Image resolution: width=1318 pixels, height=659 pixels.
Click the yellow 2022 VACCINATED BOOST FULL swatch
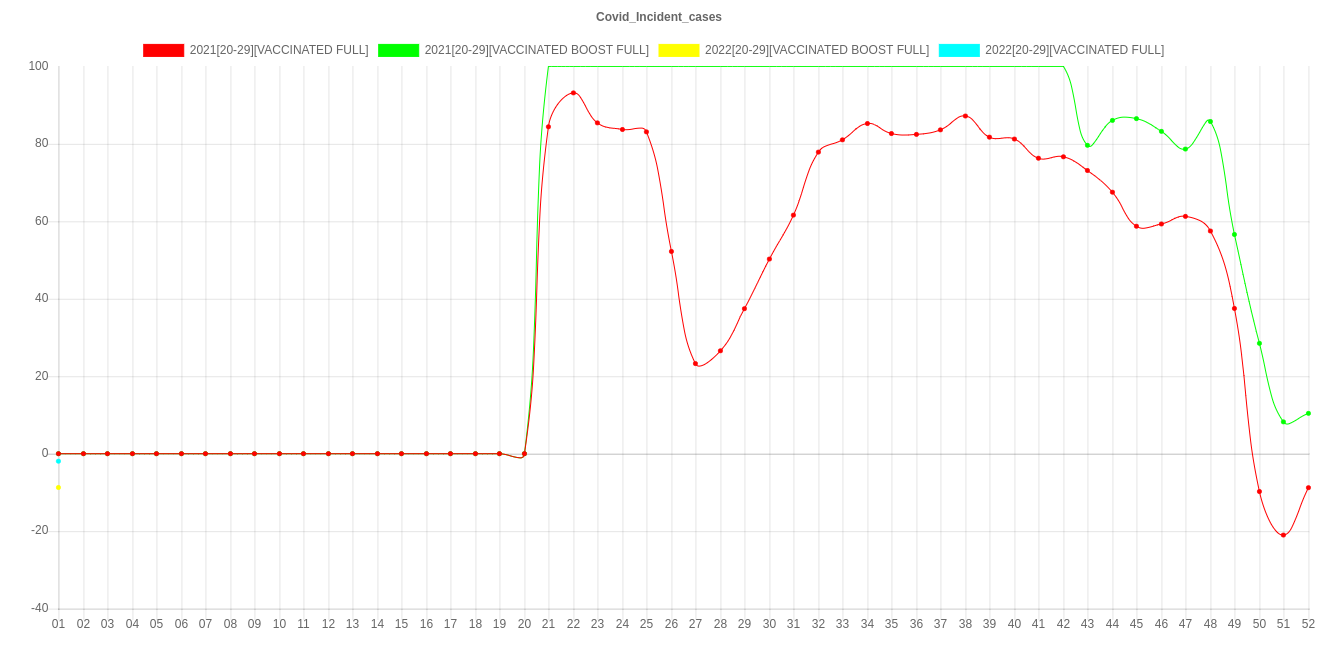[x=678, y=50]
